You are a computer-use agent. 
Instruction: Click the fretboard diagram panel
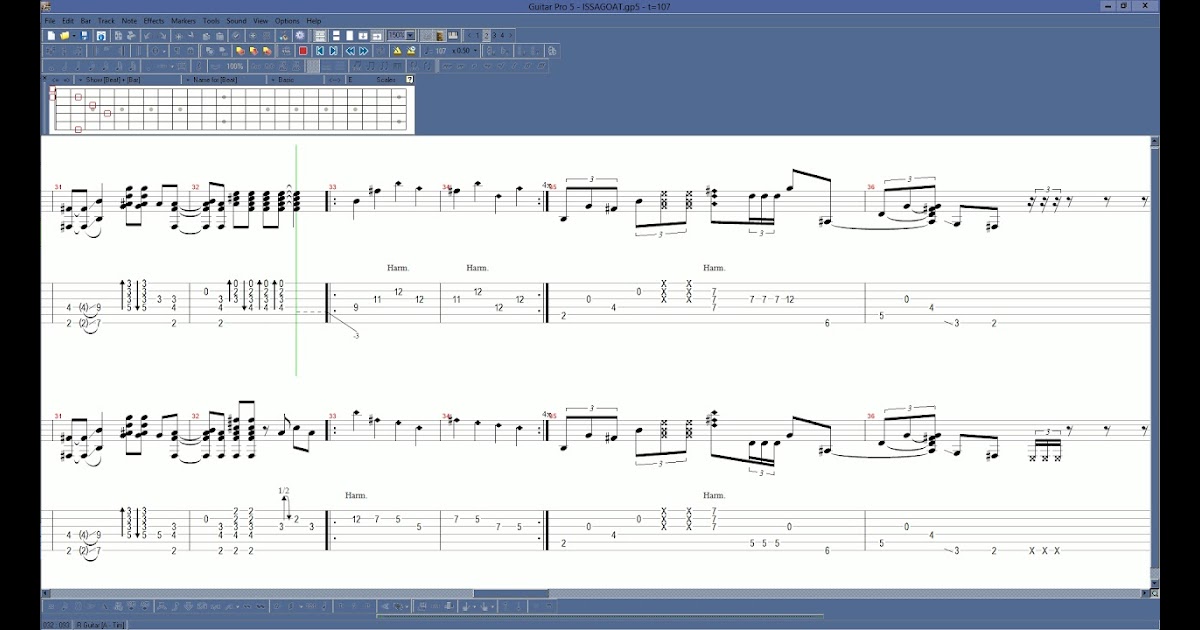(x=231, y=110)
